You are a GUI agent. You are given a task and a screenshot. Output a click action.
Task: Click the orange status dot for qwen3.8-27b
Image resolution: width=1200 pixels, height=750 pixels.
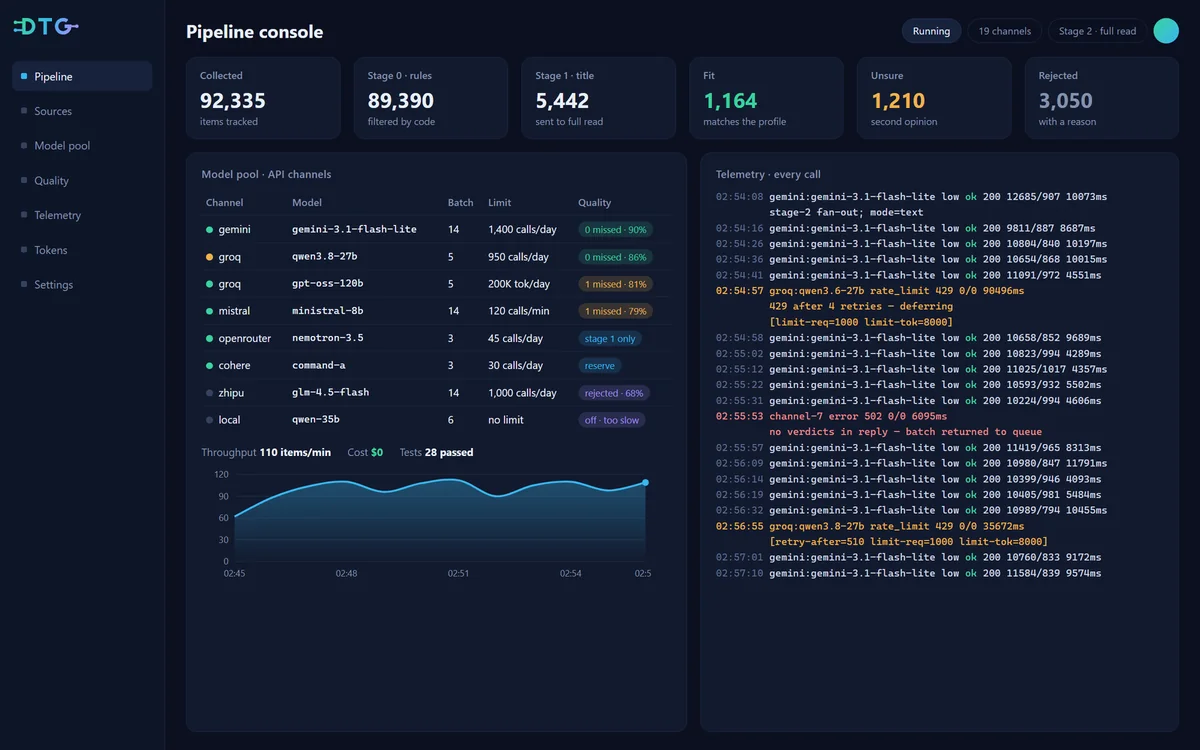tap(209, 257)
